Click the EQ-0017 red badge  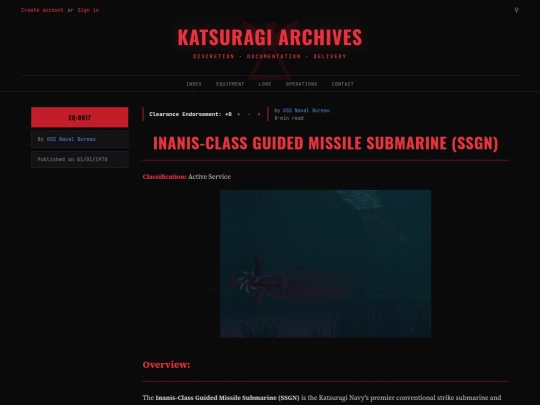point(80,117)
